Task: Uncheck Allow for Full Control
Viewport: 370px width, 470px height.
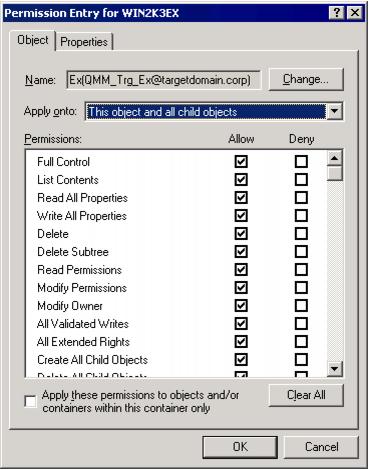Action: click(241, 162)
